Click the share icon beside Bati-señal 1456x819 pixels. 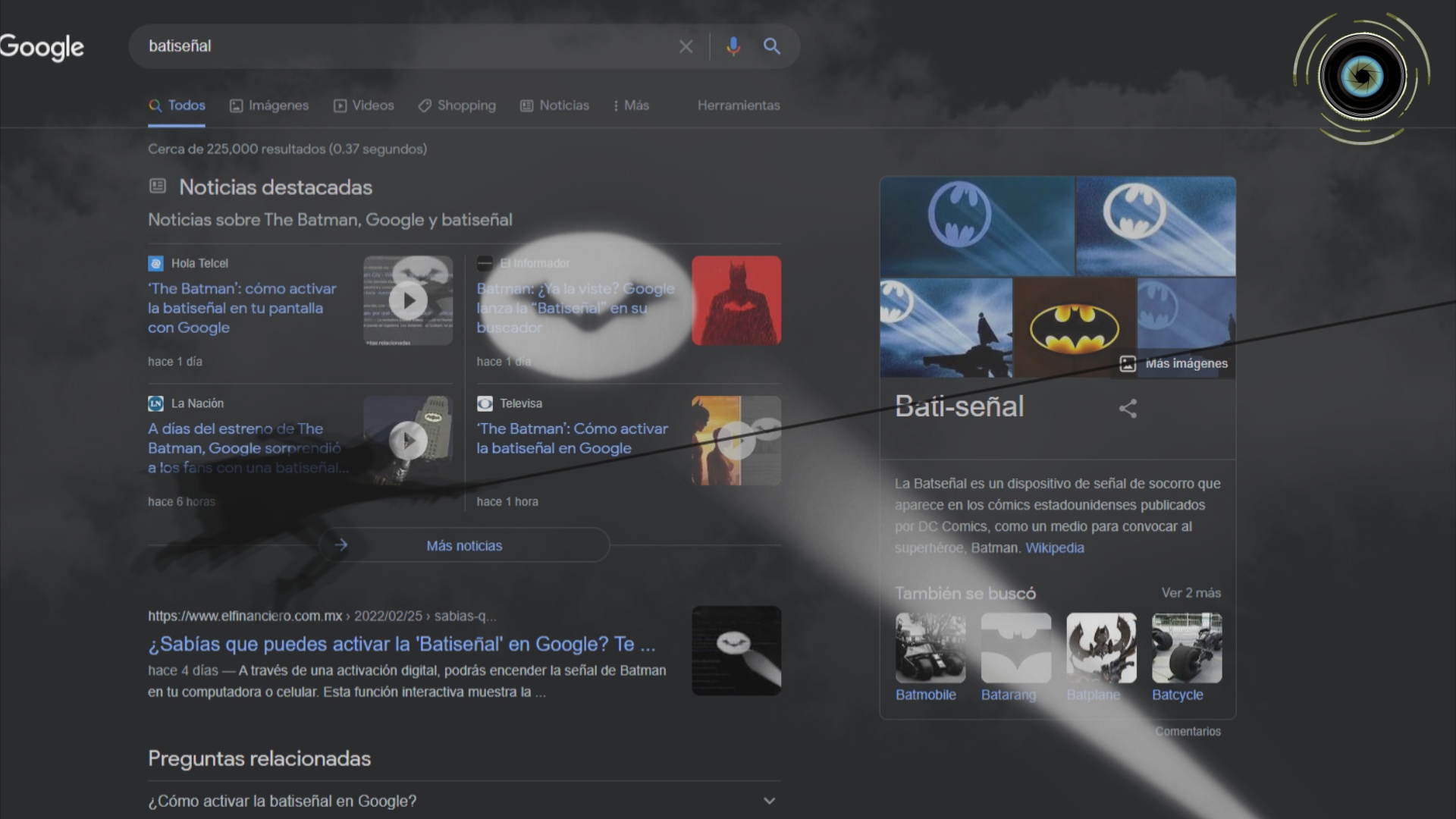coord(1128,409)
